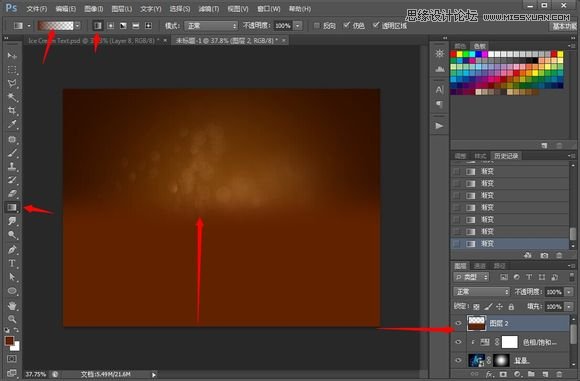Uncheck the 仿色 dither checkbox
The width and height of the screenshot is (580, 381).
[x=346, y=26]
